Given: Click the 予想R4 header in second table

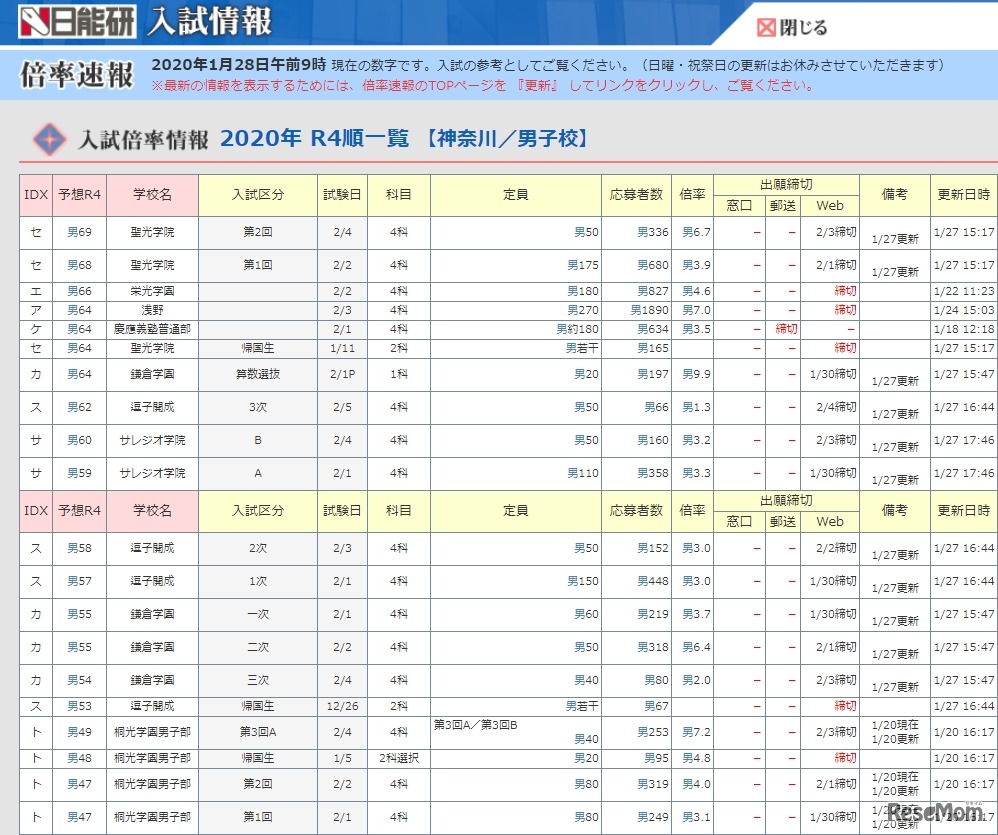Looking at the screenshot, I should click(79, 510).
